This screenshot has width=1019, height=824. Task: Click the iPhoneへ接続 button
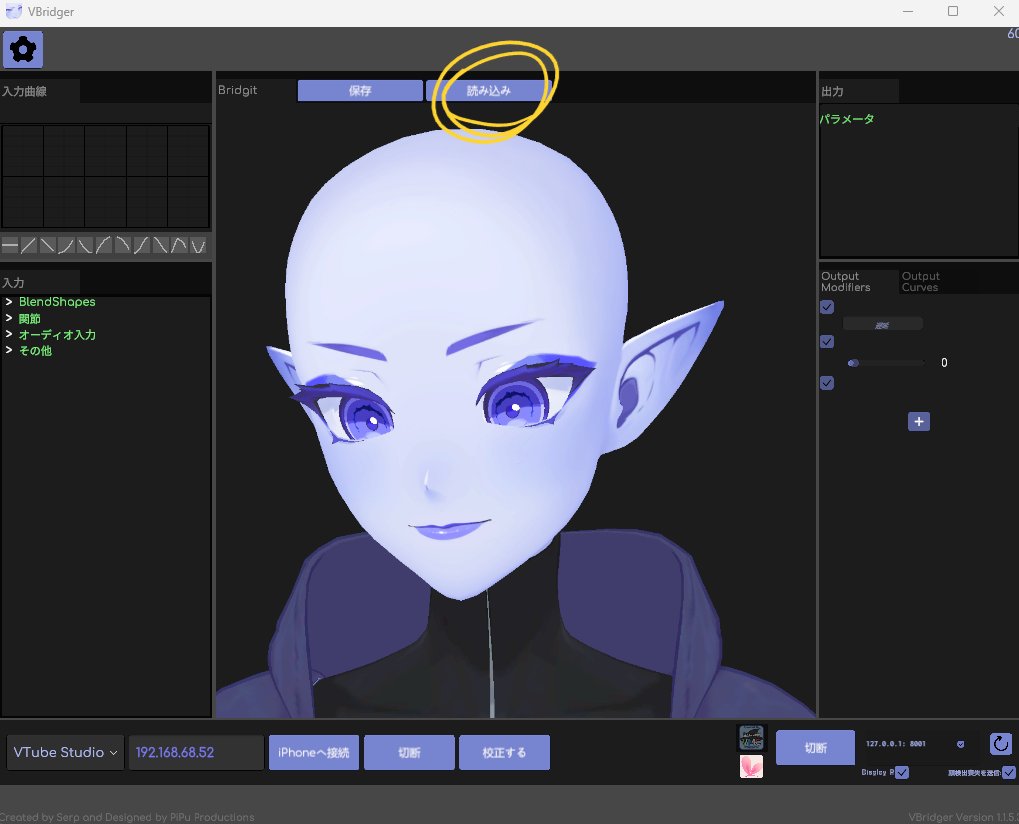pyautogui.click(x=314, y=753)
